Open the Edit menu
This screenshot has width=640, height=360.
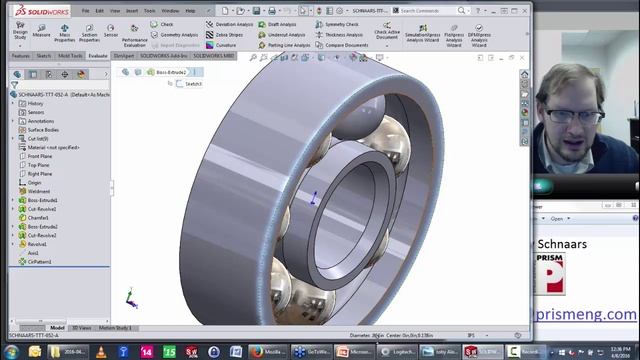pyautogui.click(x=100, y=11)
